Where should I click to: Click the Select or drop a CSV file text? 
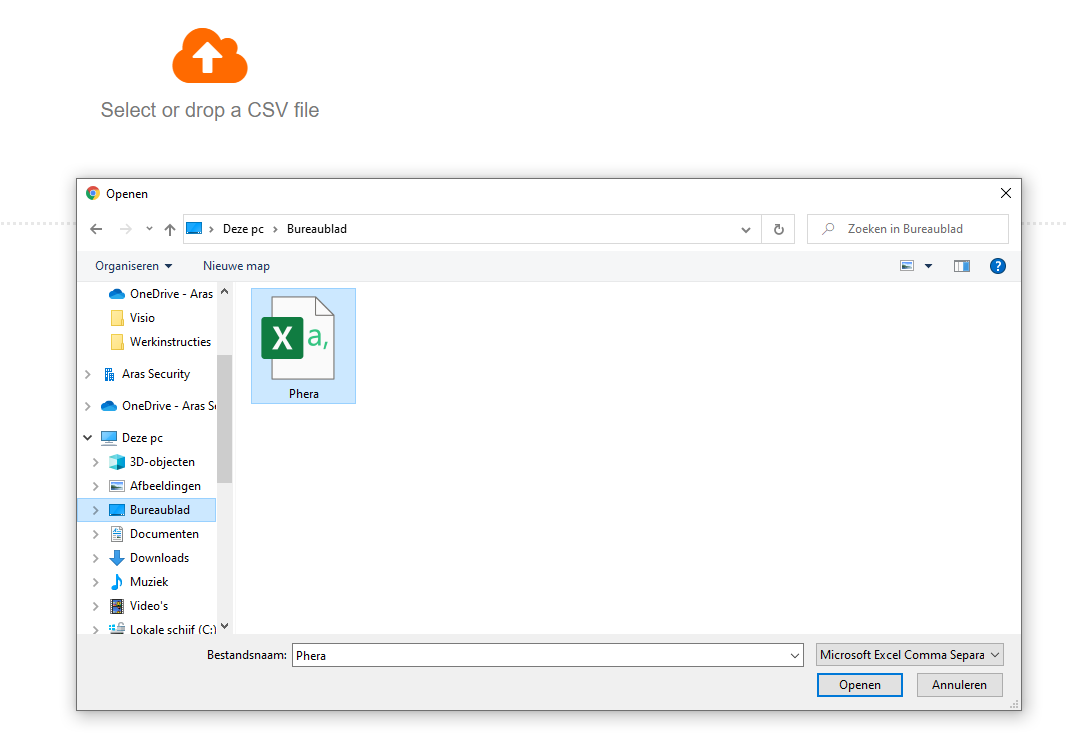[210, 110]
